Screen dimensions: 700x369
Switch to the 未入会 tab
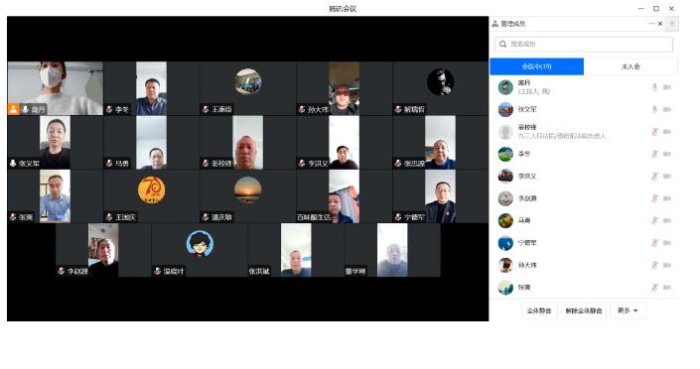click(x=630, y=66)
